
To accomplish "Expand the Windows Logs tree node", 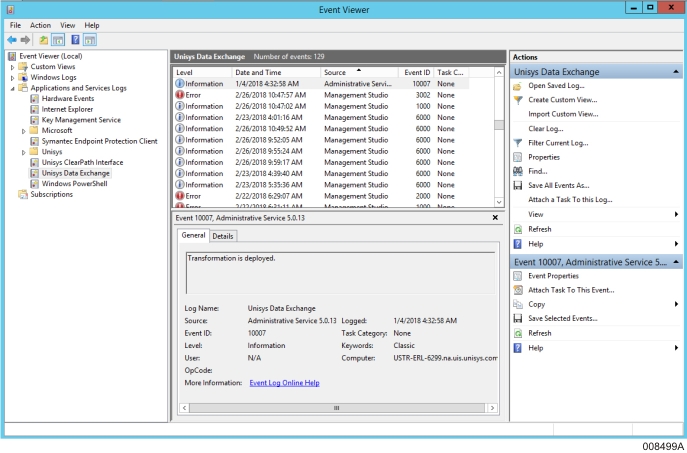I will click(12, 78).
